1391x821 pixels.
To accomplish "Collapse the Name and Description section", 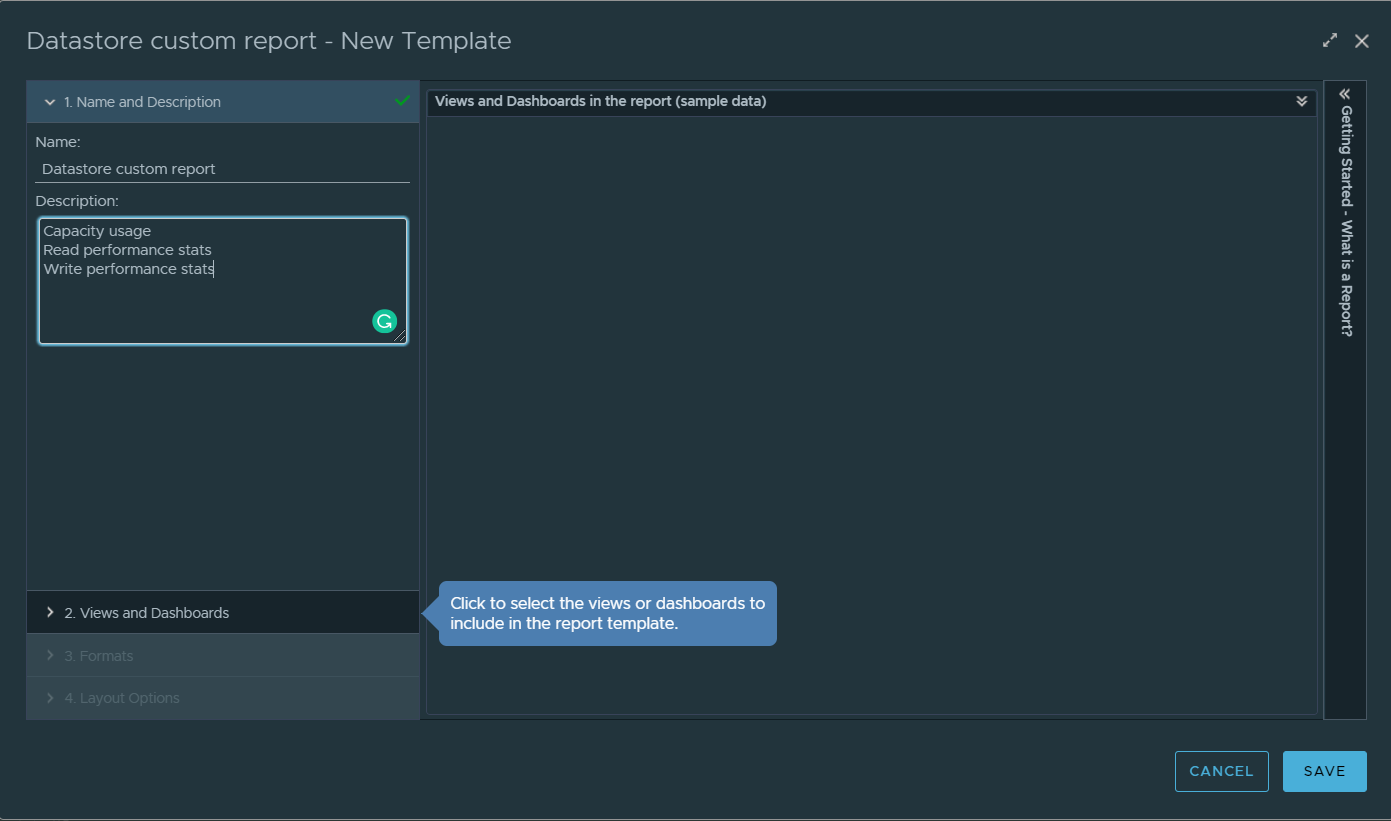I will pyautogui.click(x=49, y=101).
